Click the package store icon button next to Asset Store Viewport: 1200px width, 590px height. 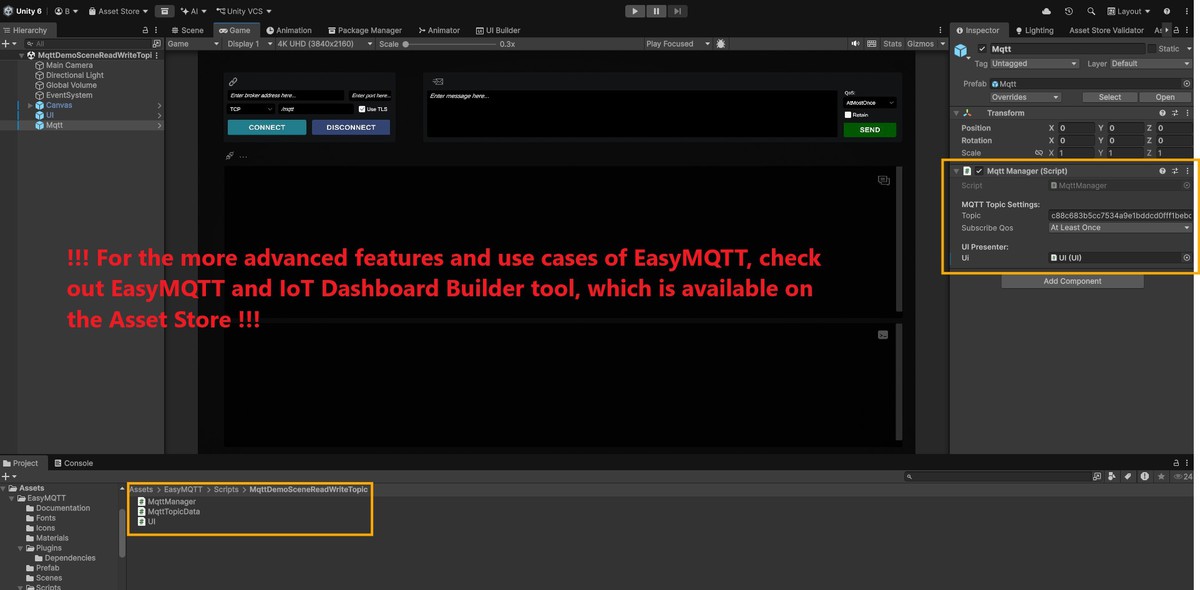pos(166,11)
